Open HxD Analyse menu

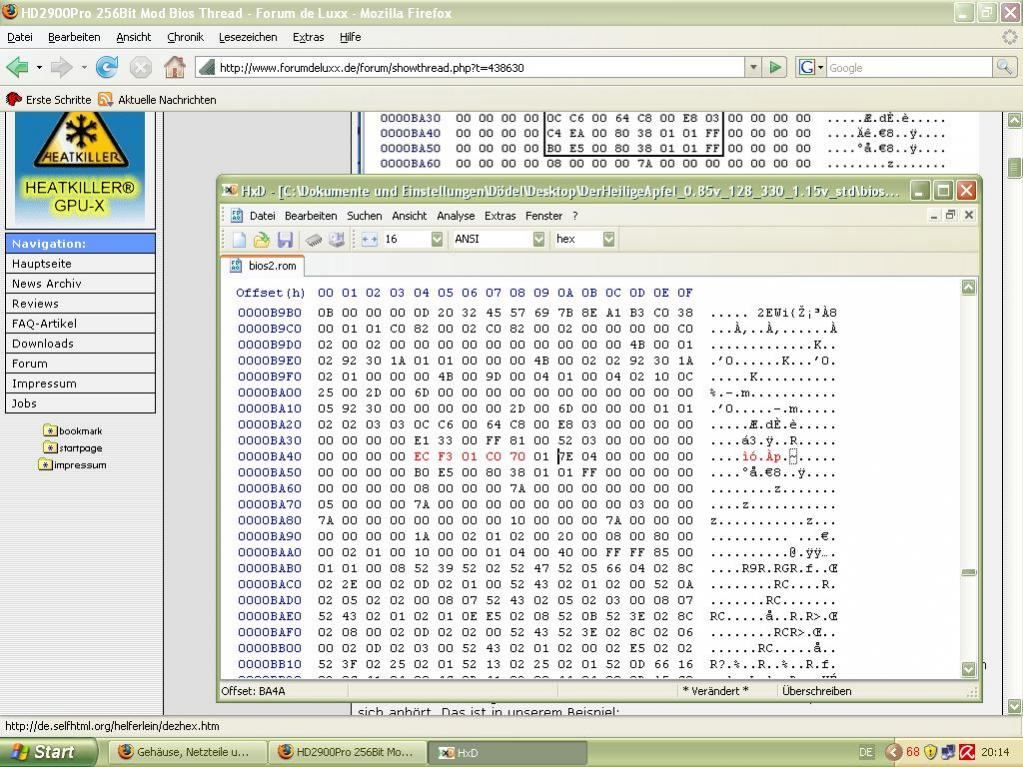click(x=455, y=216)
